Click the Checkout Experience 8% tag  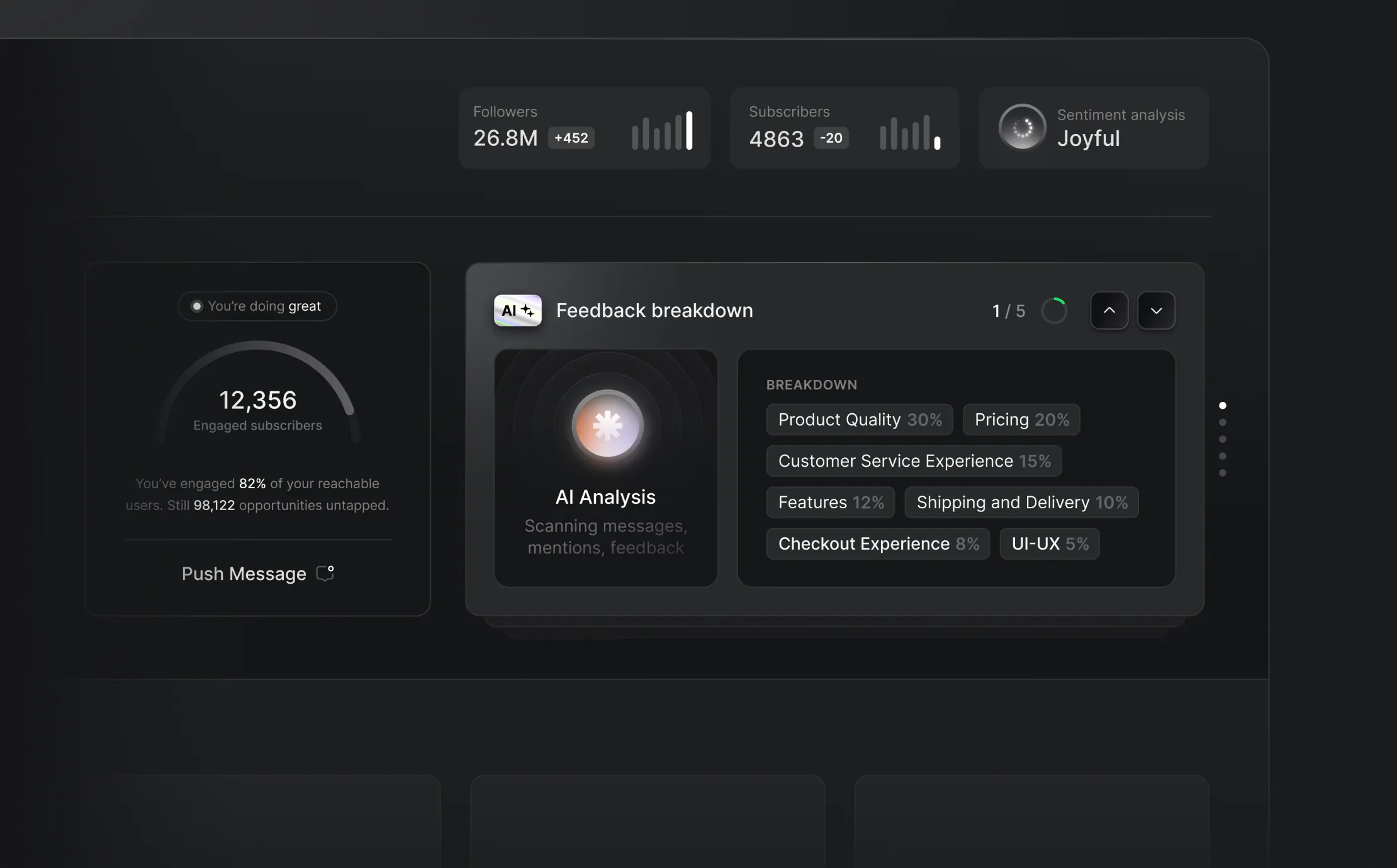click(878, 544)
